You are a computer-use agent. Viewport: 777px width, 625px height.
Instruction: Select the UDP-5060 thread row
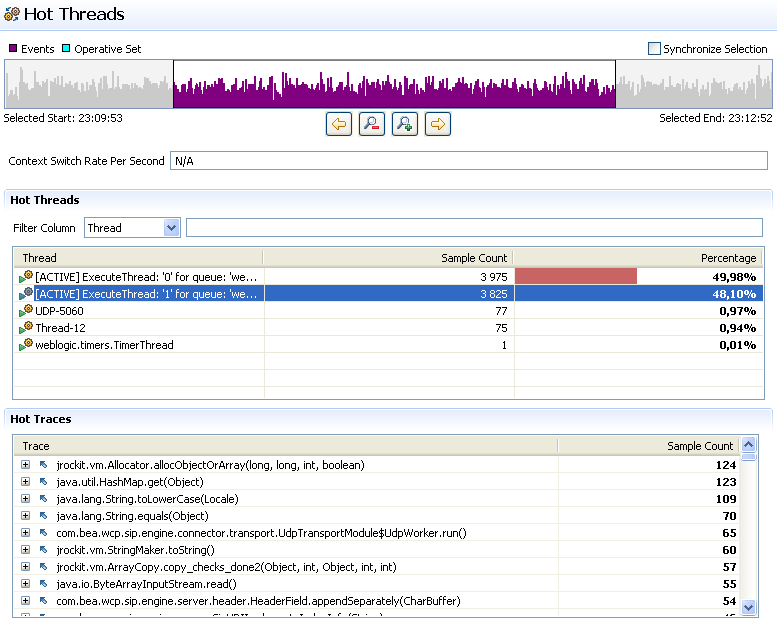388,311
